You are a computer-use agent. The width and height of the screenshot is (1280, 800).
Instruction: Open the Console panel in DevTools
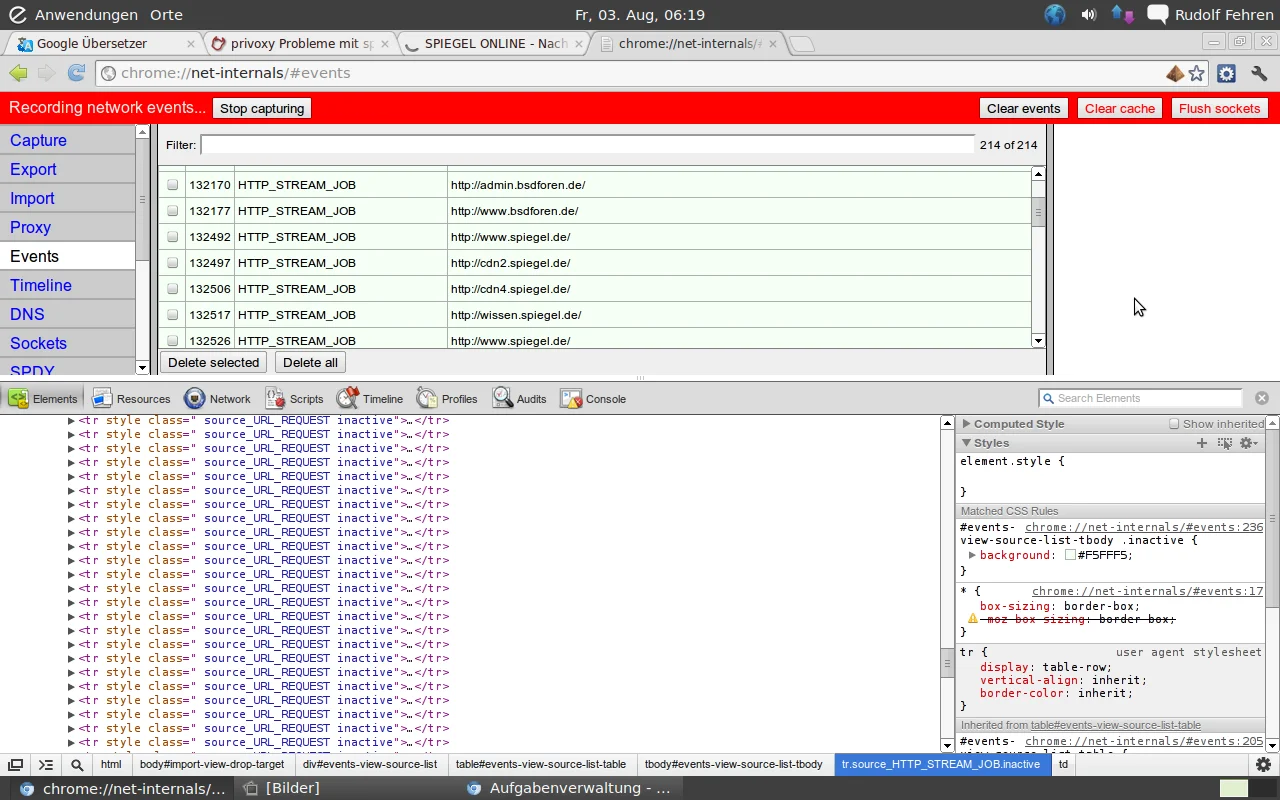click(593, 399)
